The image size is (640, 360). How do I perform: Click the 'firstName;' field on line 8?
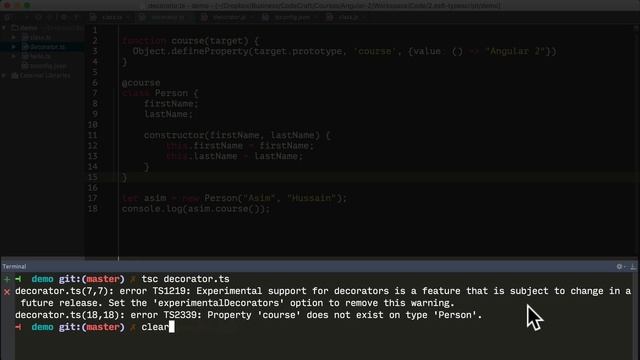click(x=171, y=104)
